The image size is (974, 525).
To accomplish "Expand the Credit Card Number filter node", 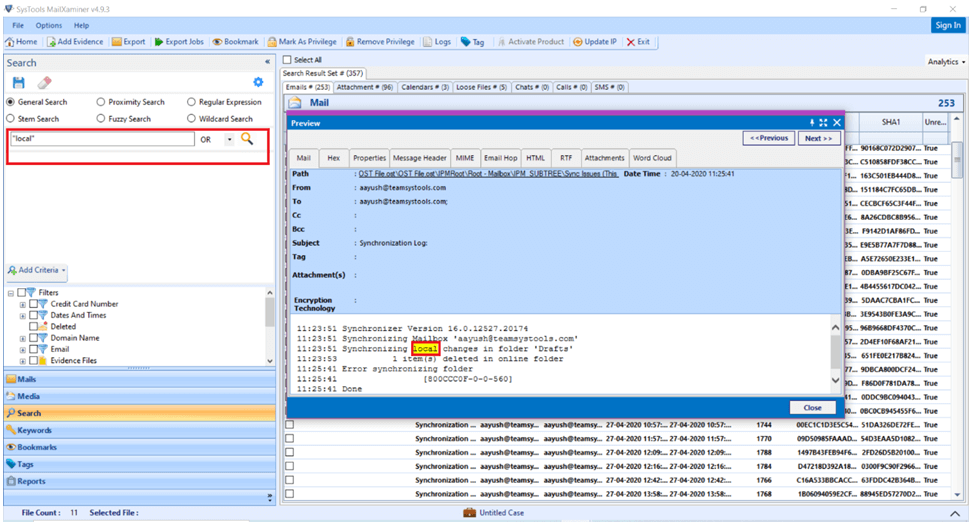I will (x=23, y=304).
